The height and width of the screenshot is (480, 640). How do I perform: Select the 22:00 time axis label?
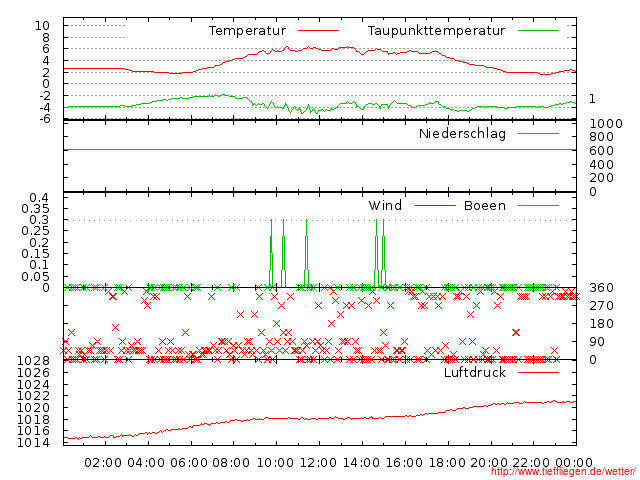point(531,463)
